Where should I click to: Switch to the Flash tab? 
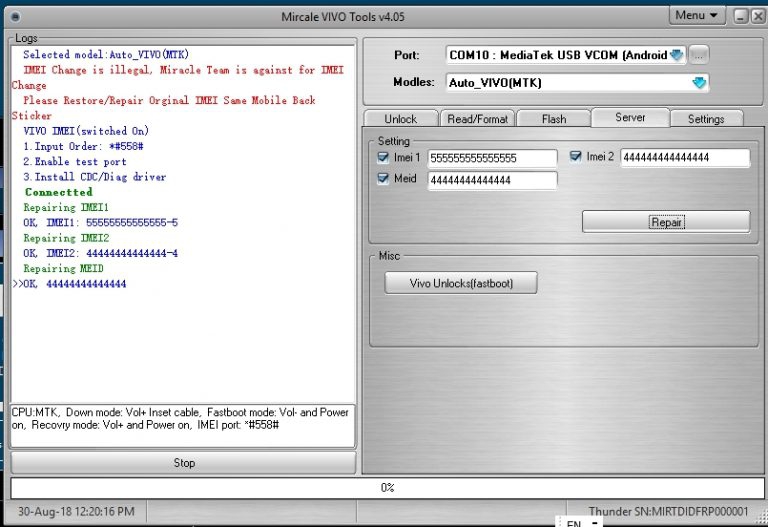553,119
